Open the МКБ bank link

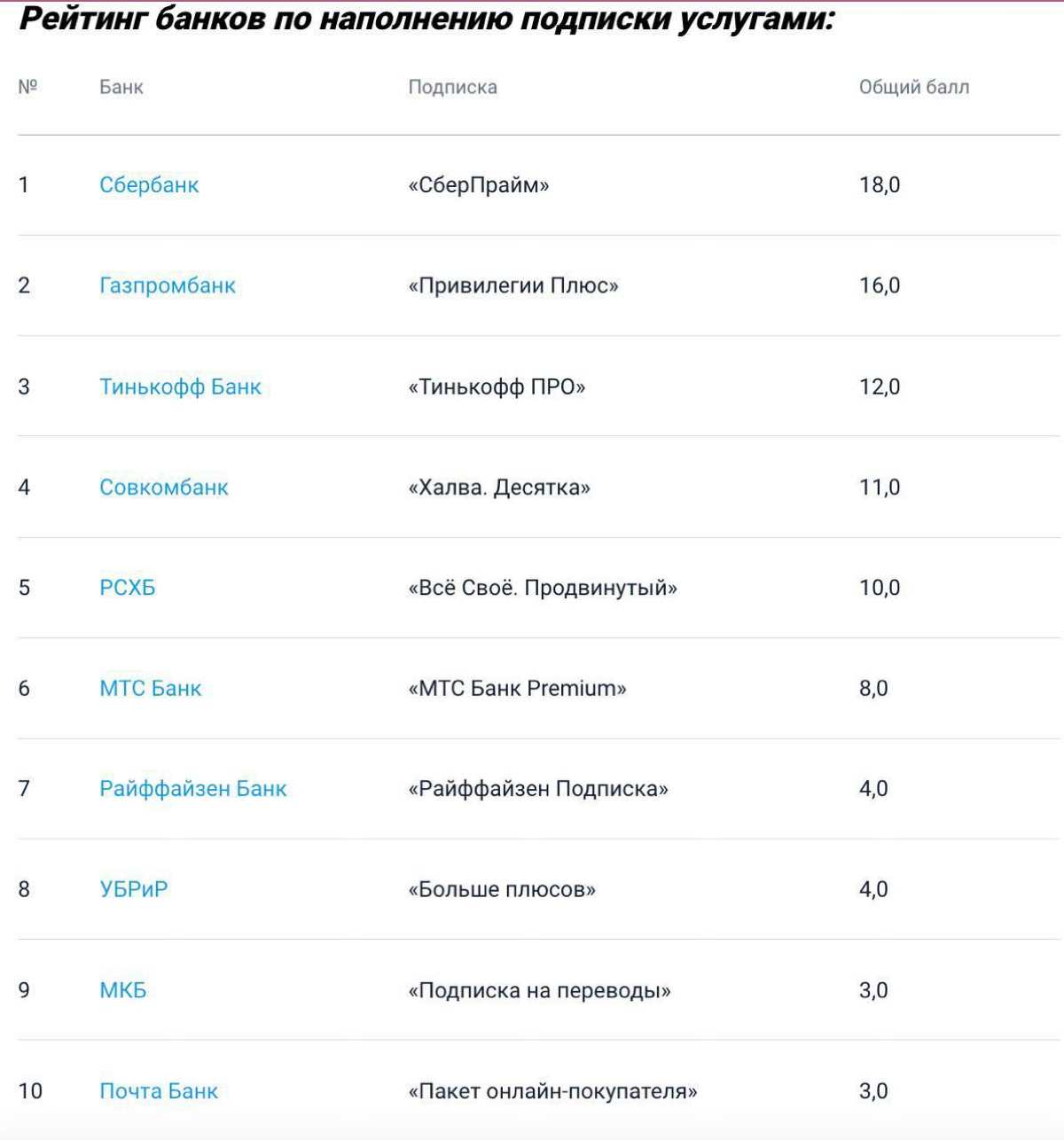[x=123, y=990]
